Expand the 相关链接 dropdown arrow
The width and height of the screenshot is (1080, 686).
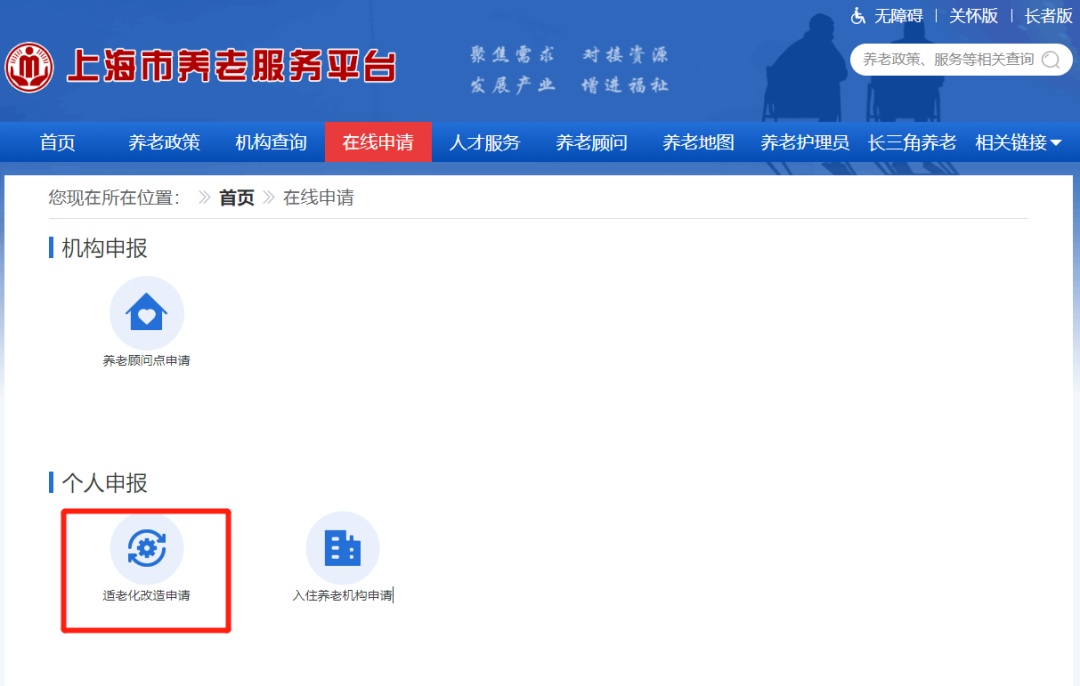click(1055, 143)
